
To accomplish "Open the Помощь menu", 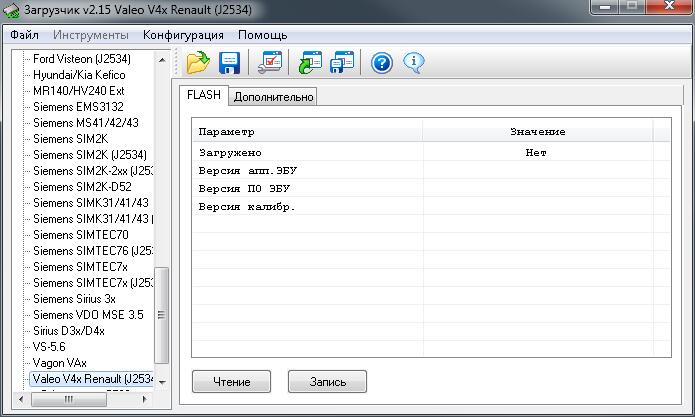I will [262, 35].
